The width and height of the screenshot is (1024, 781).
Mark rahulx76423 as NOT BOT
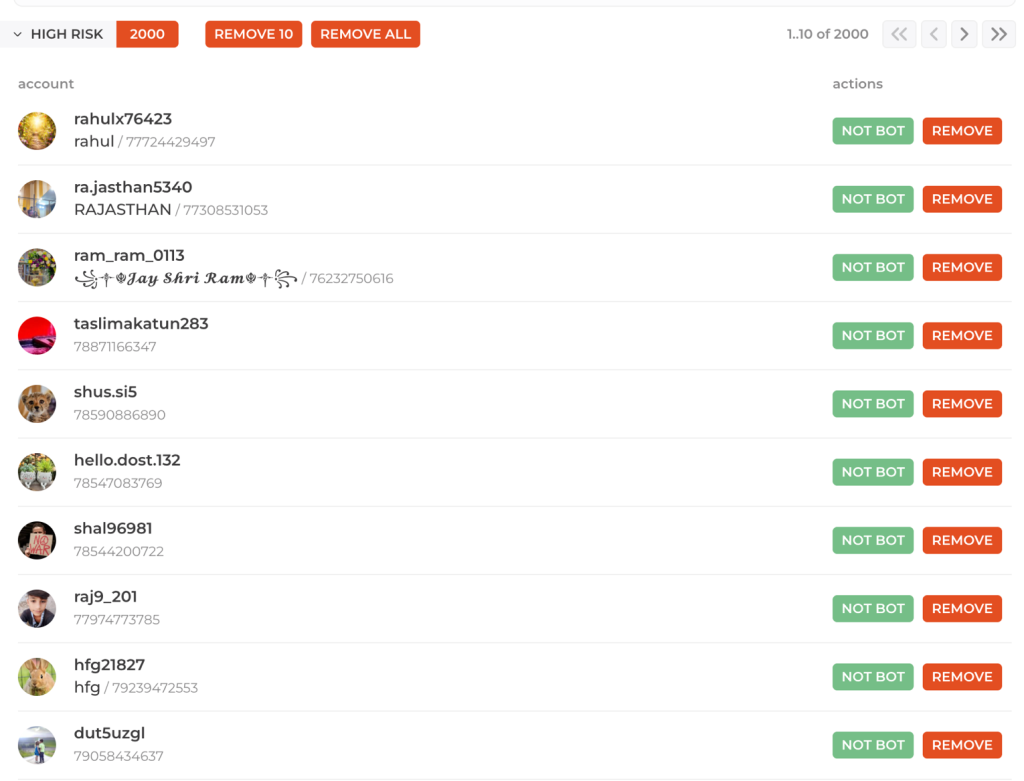872,130
